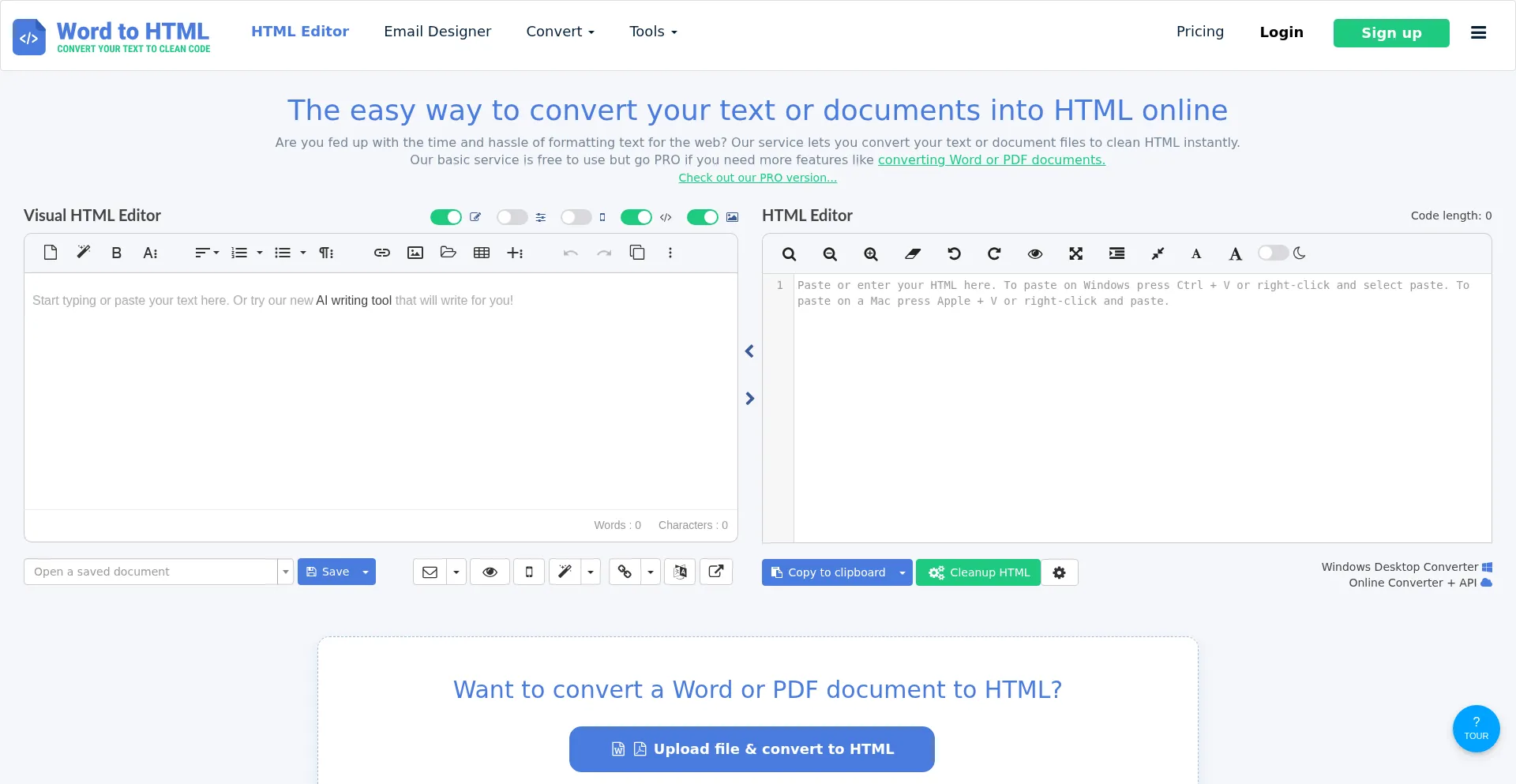Open the Check out our PRO version link
1516x784 pixels.
pos(758,178)
